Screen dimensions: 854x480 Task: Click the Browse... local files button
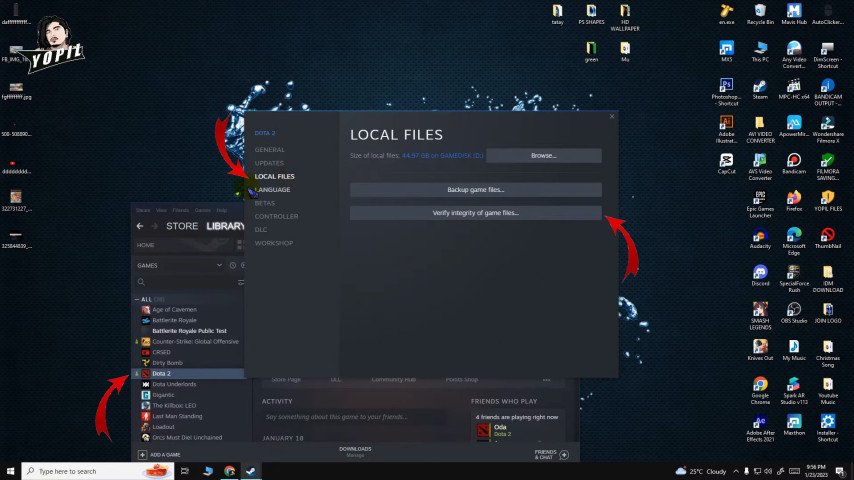tap(544, 155)
